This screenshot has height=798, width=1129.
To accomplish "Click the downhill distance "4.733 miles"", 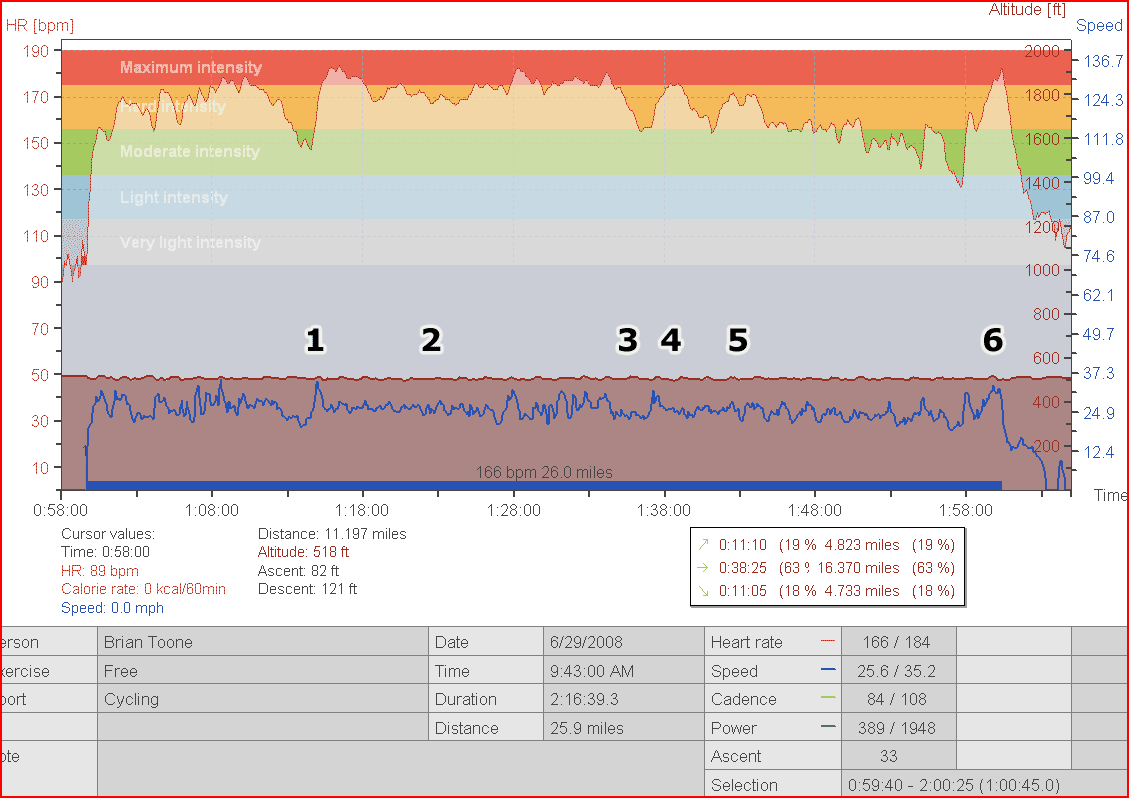I will [x=862, y=591].
